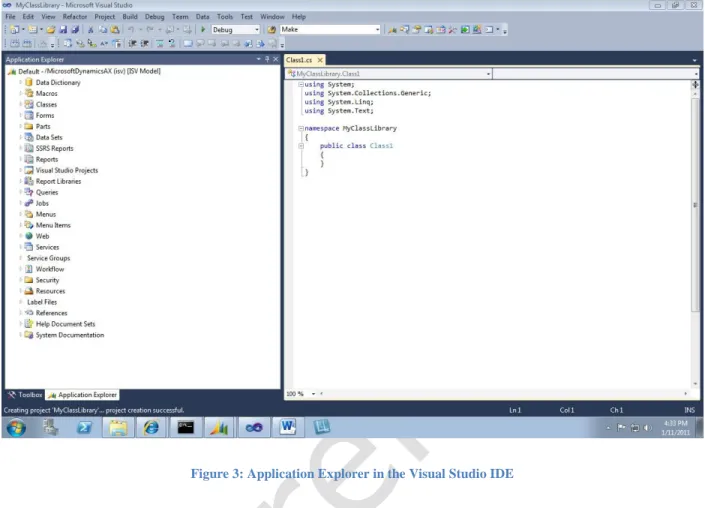Screen dimensions: 705x508
Task: Select the Service Groups node
Action: click(x=49, y=258)
